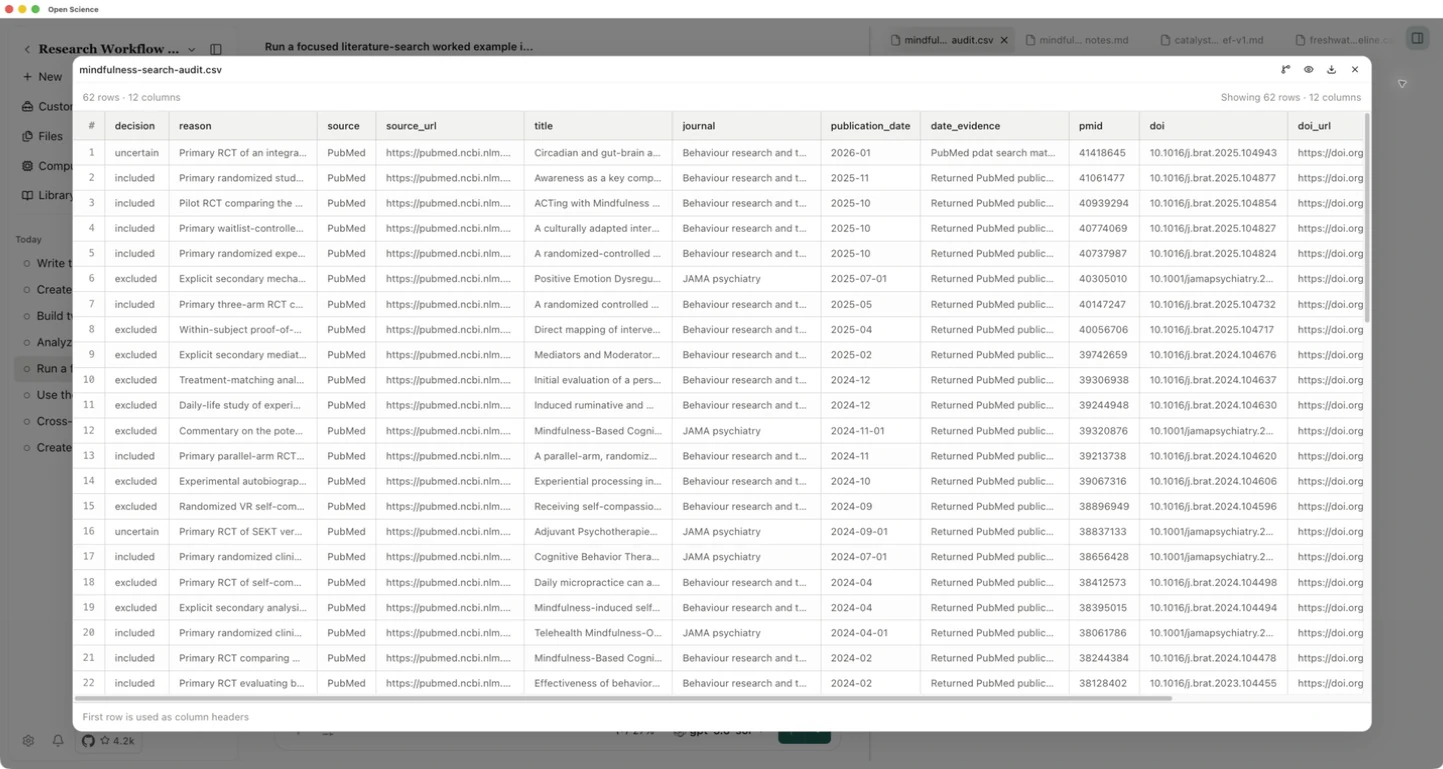This screenshot has height=769, width=1443.
Task: Click title cell 'Telehealth Mindfulness-O…'
Action: (x=597, y=633)
